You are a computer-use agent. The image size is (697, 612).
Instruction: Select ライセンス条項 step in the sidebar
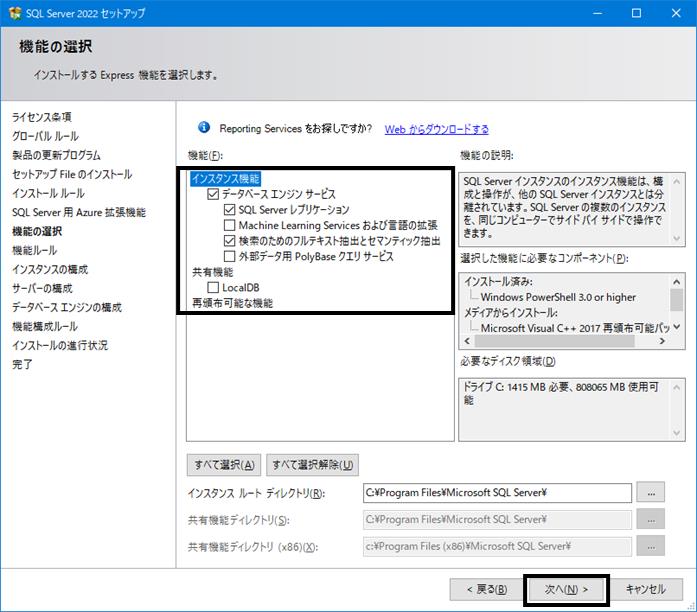[42, 117]
